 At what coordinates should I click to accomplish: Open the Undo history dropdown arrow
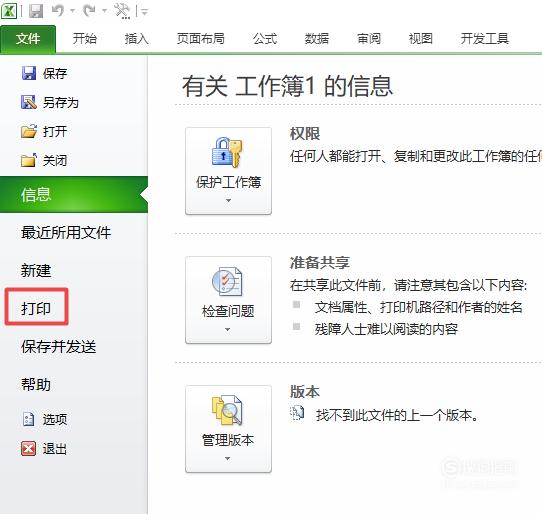pos(73,11)
